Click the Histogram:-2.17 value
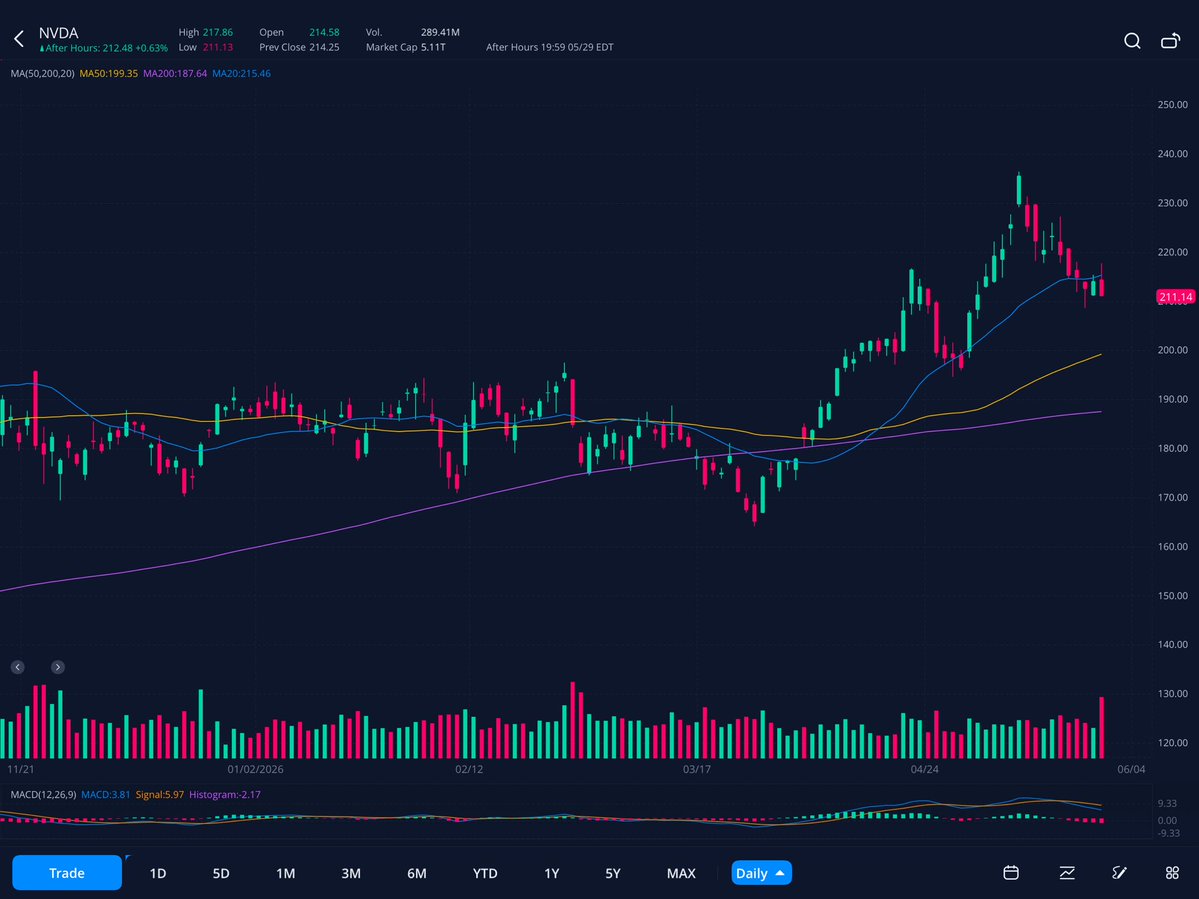The width and height of the screenshot is (1199, 899). point(225,794)
